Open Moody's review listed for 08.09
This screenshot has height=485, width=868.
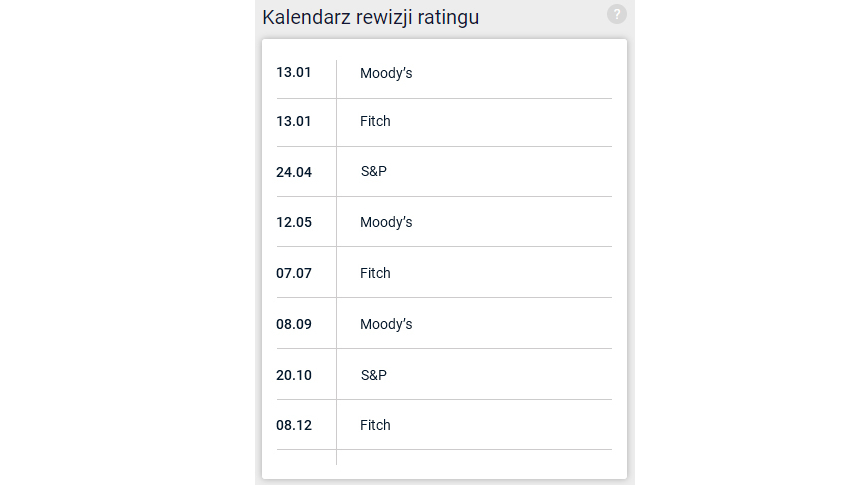pyautogui.click(x=386, y=324)
